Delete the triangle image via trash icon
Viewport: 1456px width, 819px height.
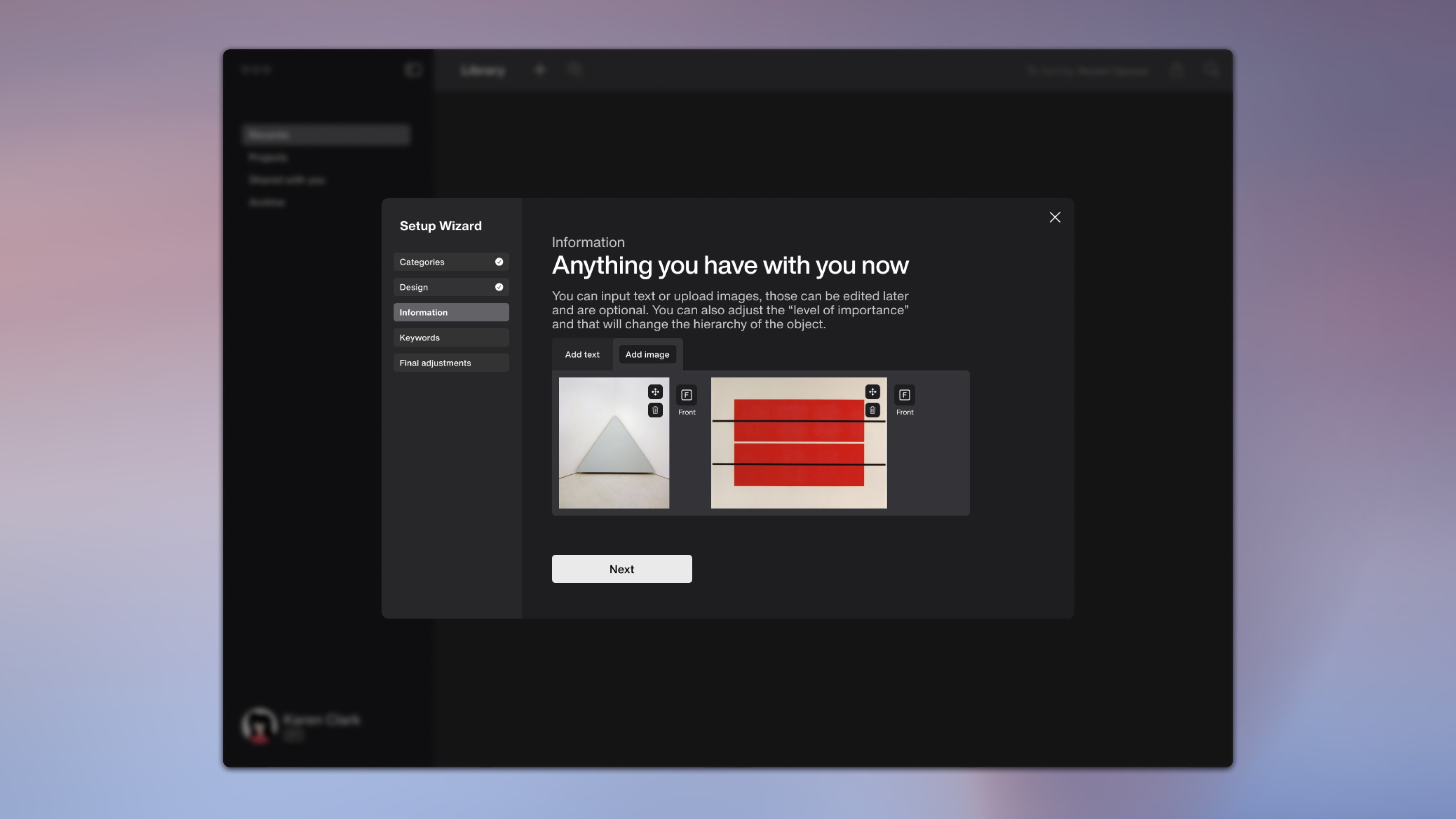tap(655, 410)
